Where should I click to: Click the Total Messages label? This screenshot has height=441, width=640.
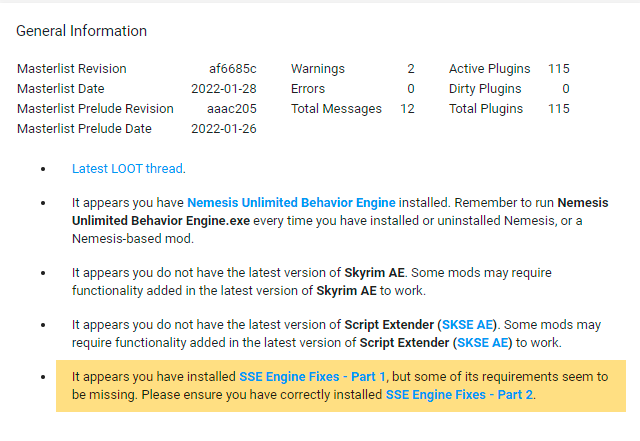point(336,109)
